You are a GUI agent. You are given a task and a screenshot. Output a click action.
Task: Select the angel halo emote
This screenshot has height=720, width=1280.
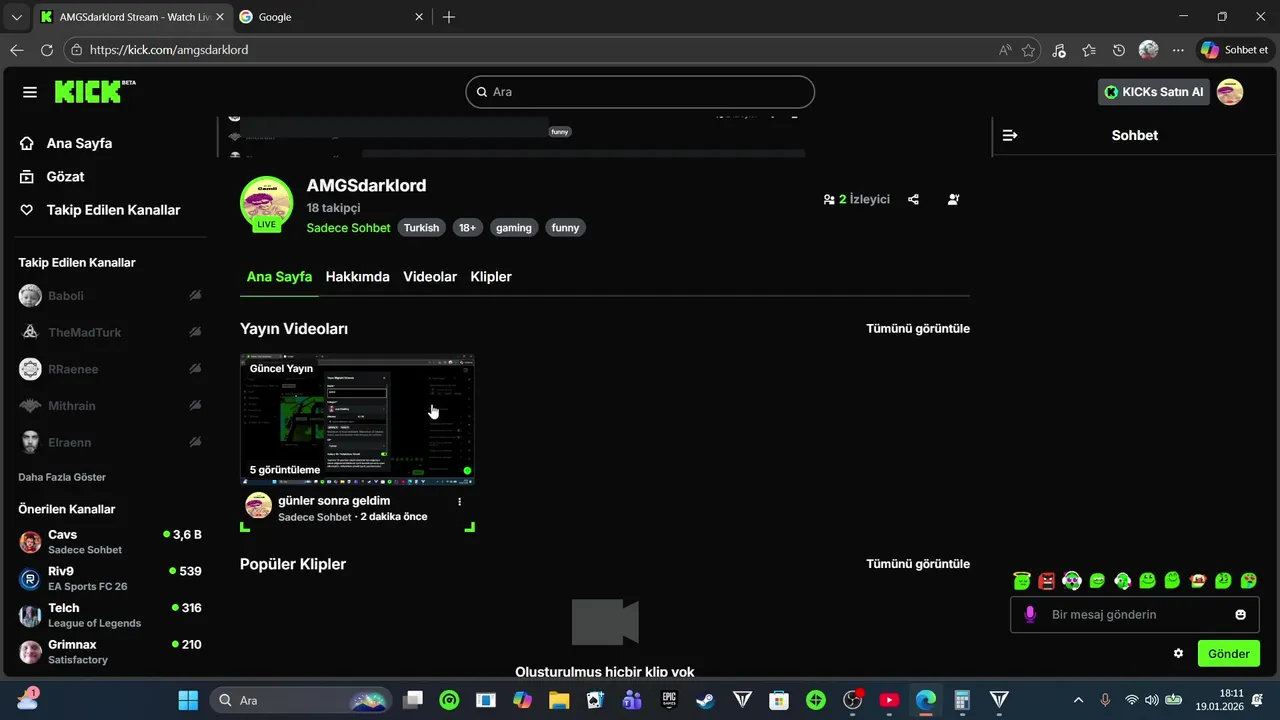point(1021,580)
